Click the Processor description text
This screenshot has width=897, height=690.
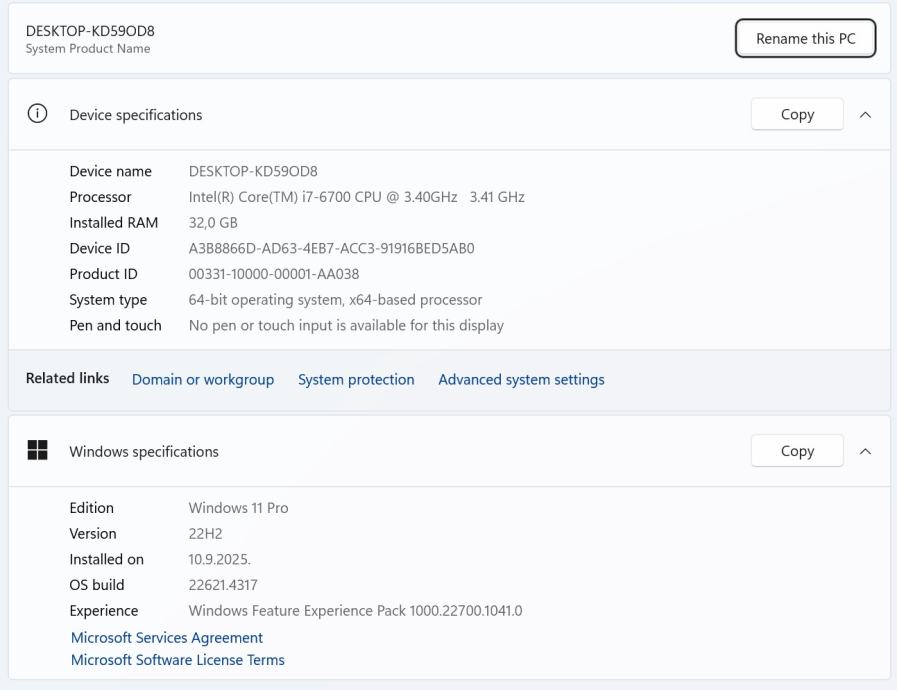point(357,197)
